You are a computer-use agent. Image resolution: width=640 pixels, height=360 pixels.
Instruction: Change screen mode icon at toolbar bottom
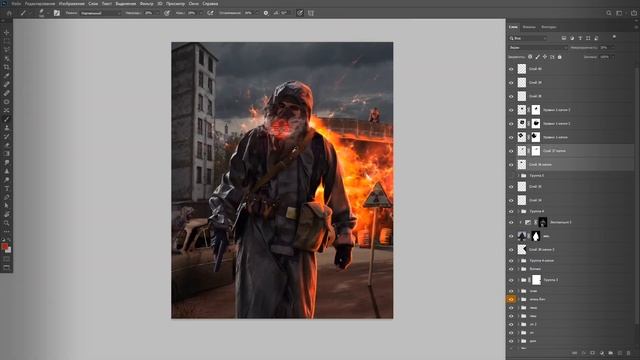(x=7, y=267)
